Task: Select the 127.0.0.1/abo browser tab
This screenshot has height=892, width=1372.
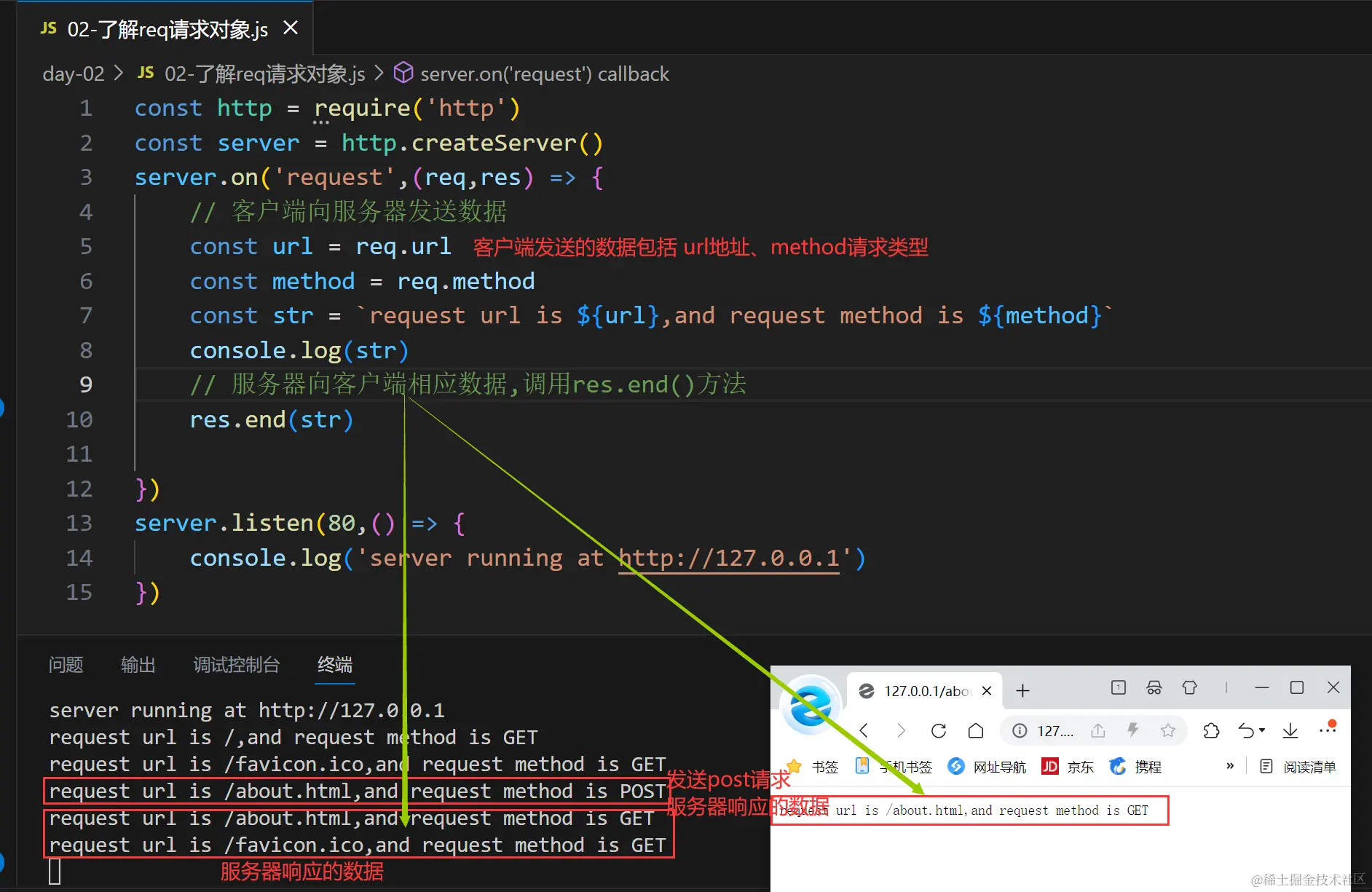Action: point(925,690)
